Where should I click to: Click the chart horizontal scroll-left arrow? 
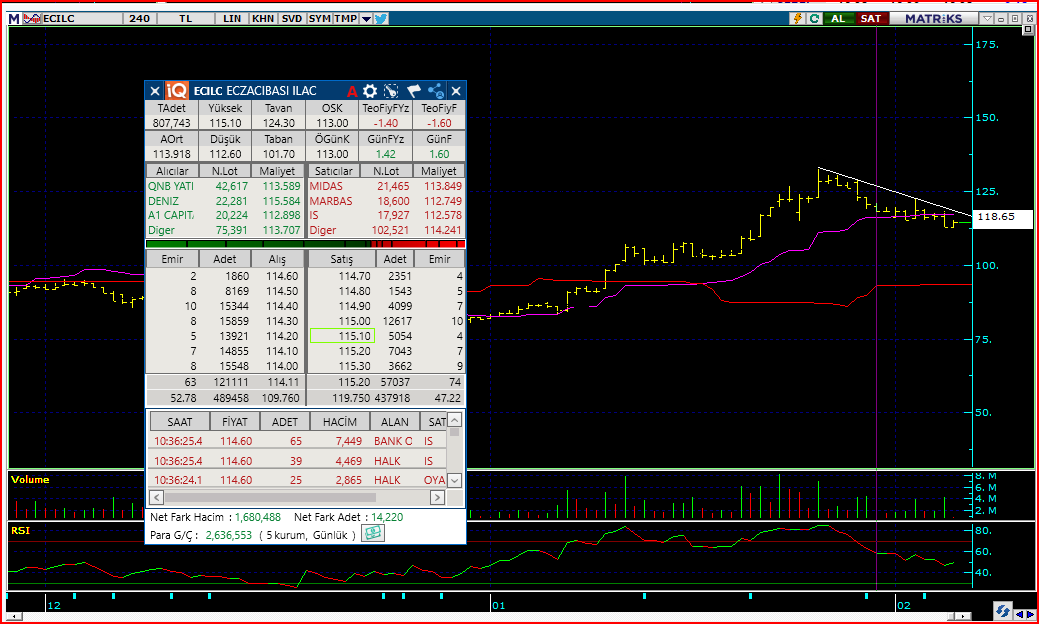pos(13,617)
